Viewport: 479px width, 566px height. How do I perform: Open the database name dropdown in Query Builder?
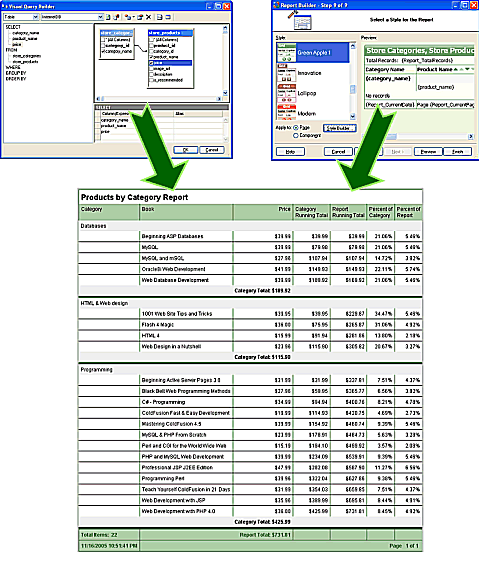100,17
